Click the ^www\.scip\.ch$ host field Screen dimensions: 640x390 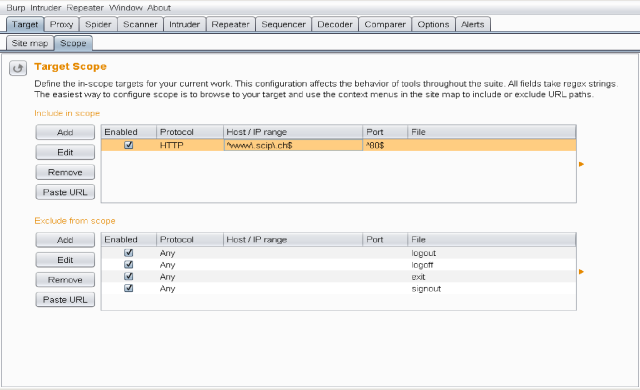click(293, 145)
